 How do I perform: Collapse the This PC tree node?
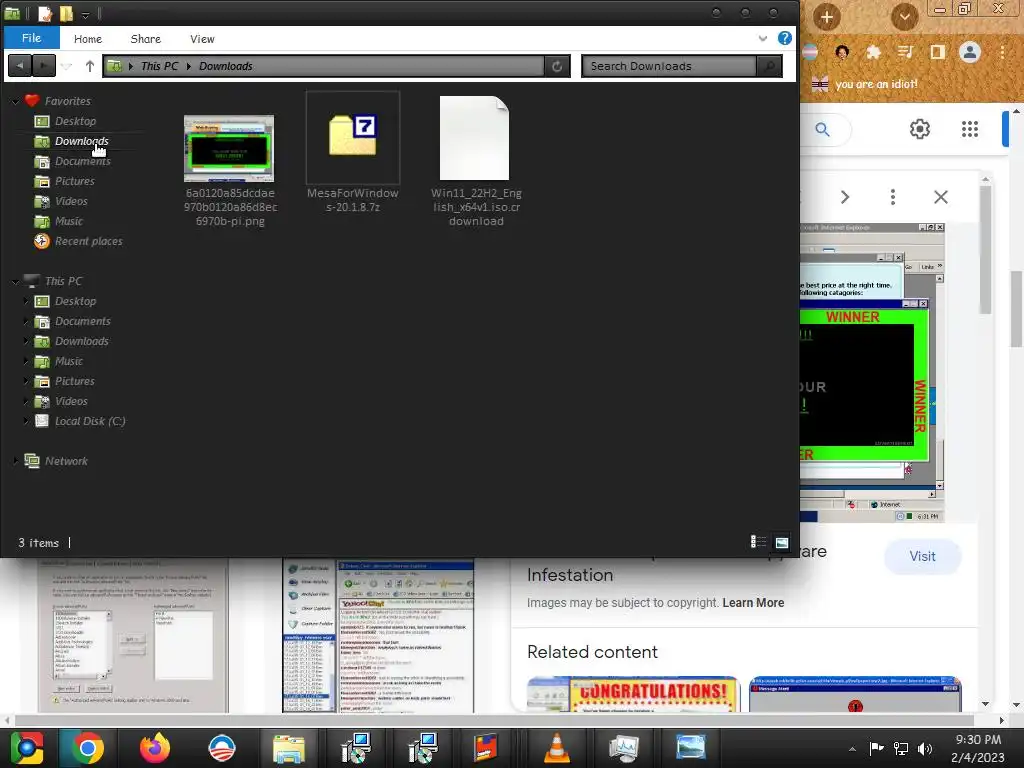click(x=15, y=281)
